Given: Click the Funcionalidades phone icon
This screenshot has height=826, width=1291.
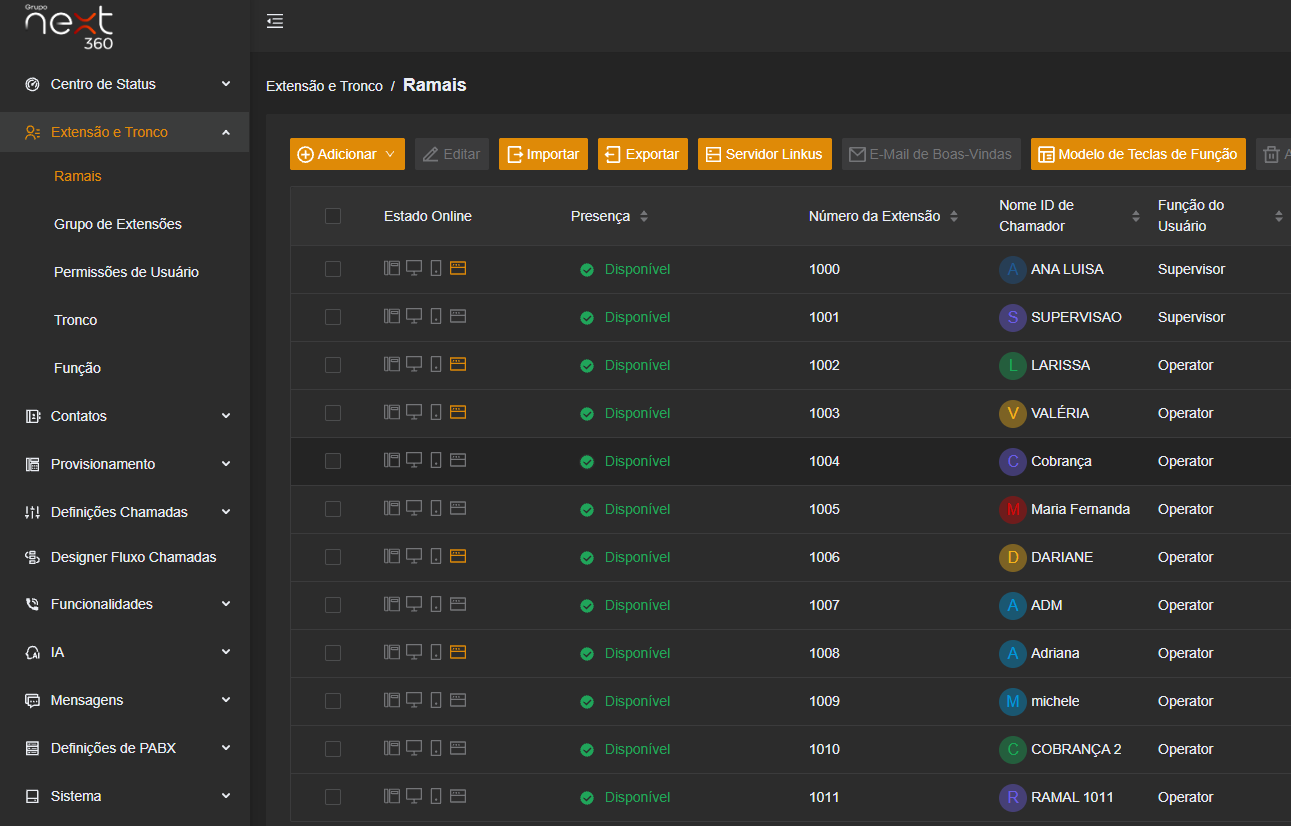Looking at the screenshot, I should 32,604.
